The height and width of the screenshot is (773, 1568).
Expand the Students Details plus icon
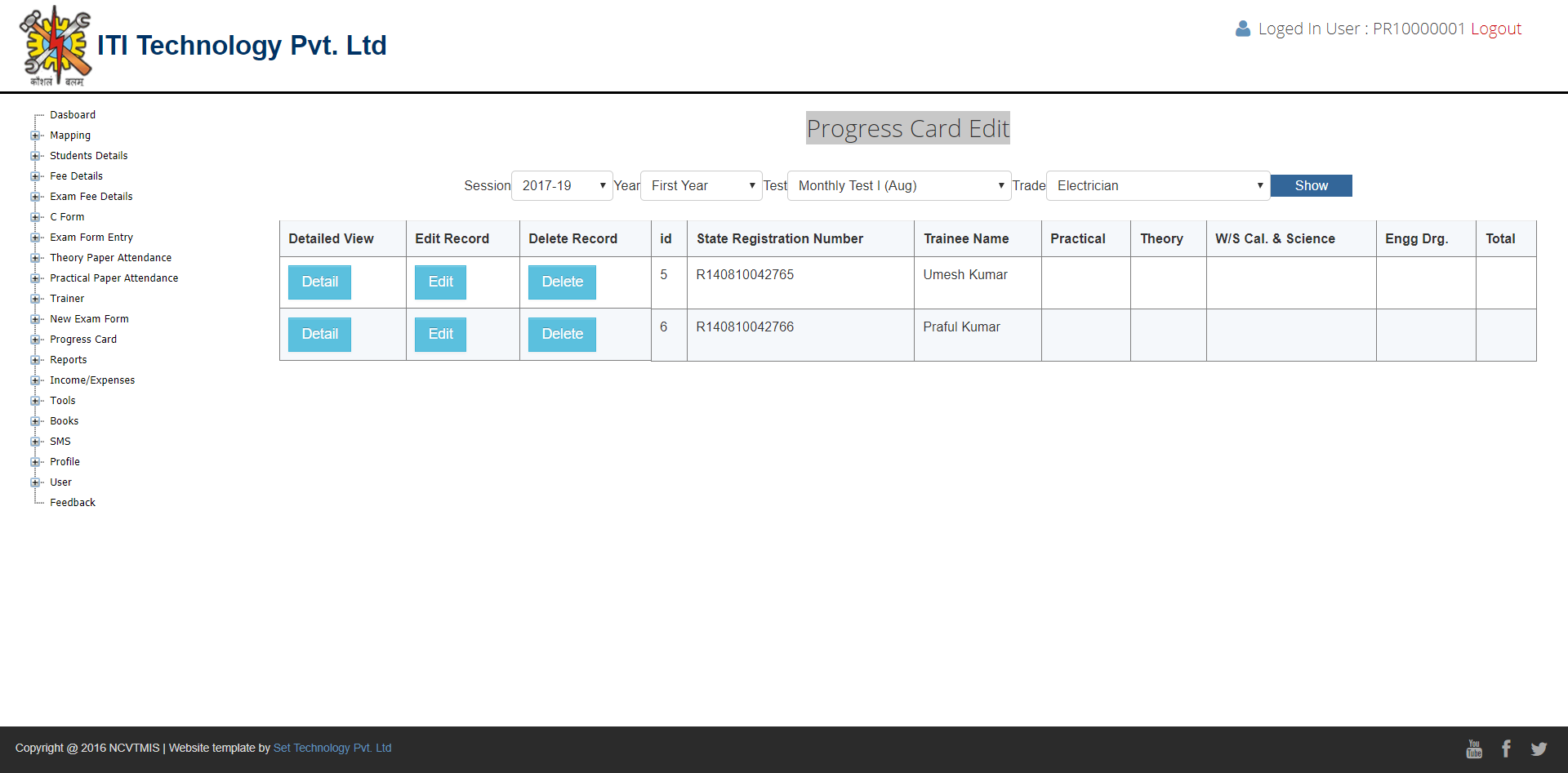click(35, 156)
